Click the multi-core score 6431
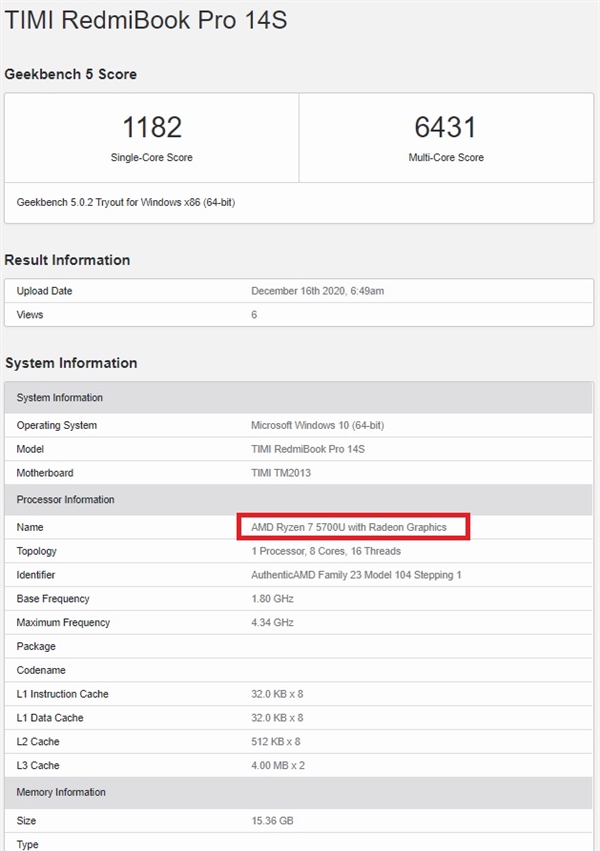Viewport: 600px width, 851px height. pyautogui.click(x=445, y=128)
